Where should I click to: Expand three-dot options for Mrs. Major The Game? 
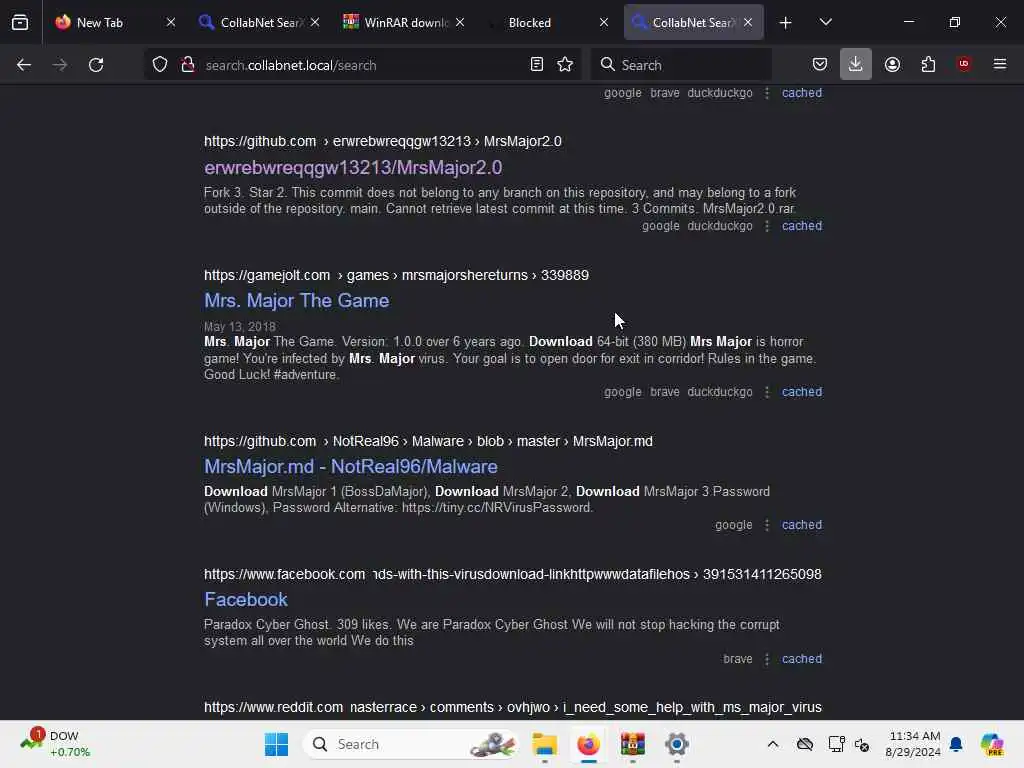(767, 392)
